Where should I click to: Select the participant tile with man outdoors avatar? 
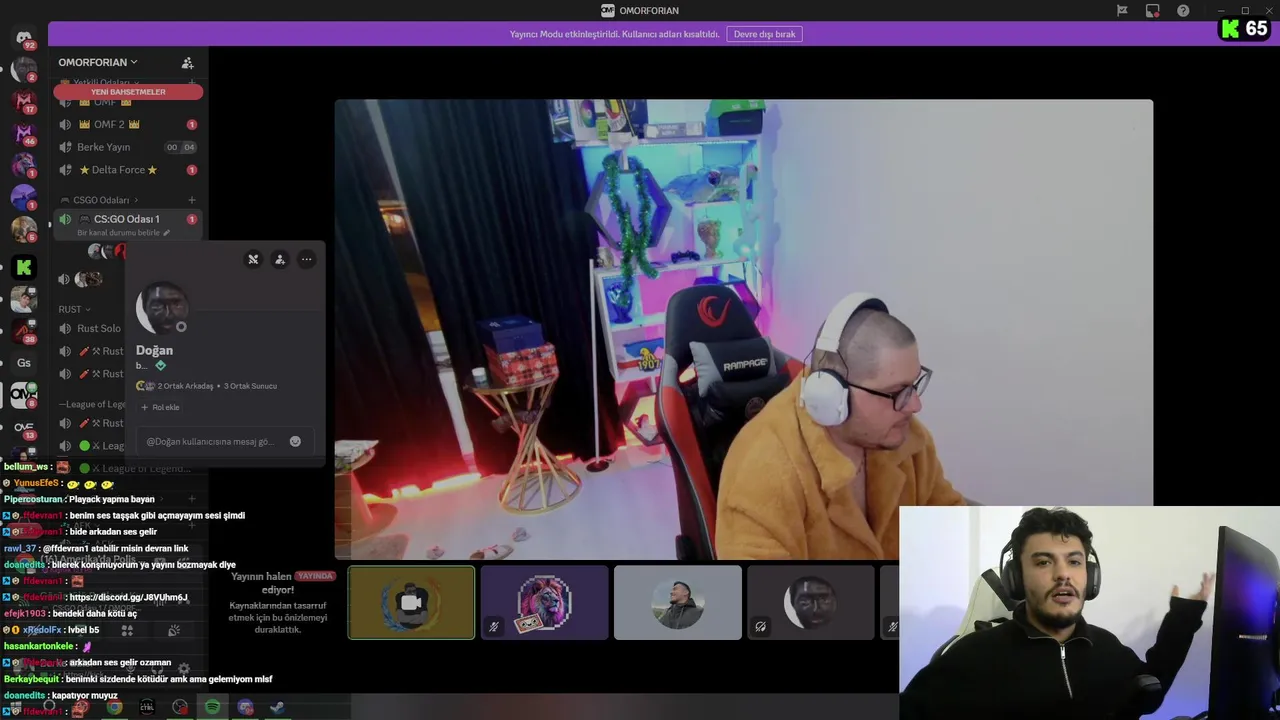click(678, 602)
